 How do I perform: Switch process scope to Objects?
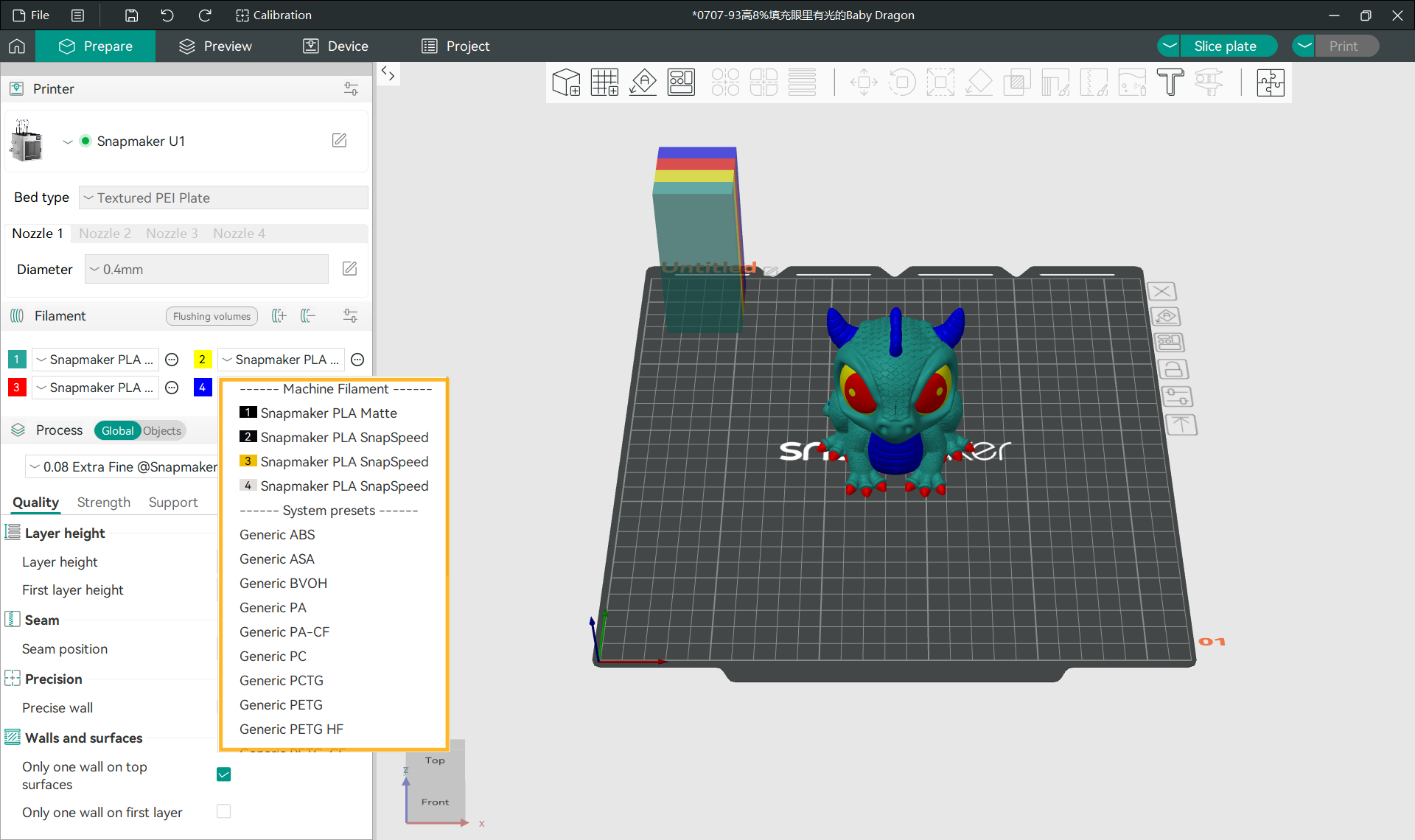pyautogui.click(x=161, y=431)
